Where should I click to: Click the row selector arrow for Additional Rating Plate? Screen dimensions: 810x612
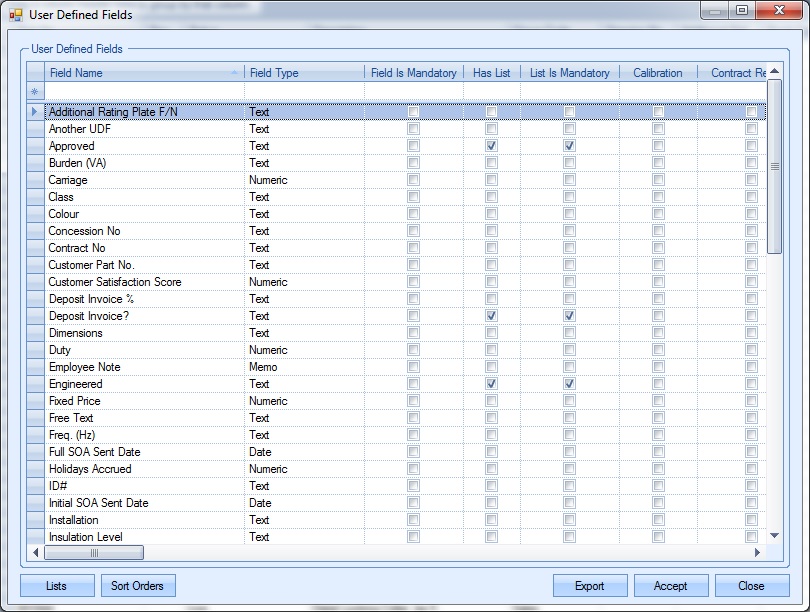[35, 112]
